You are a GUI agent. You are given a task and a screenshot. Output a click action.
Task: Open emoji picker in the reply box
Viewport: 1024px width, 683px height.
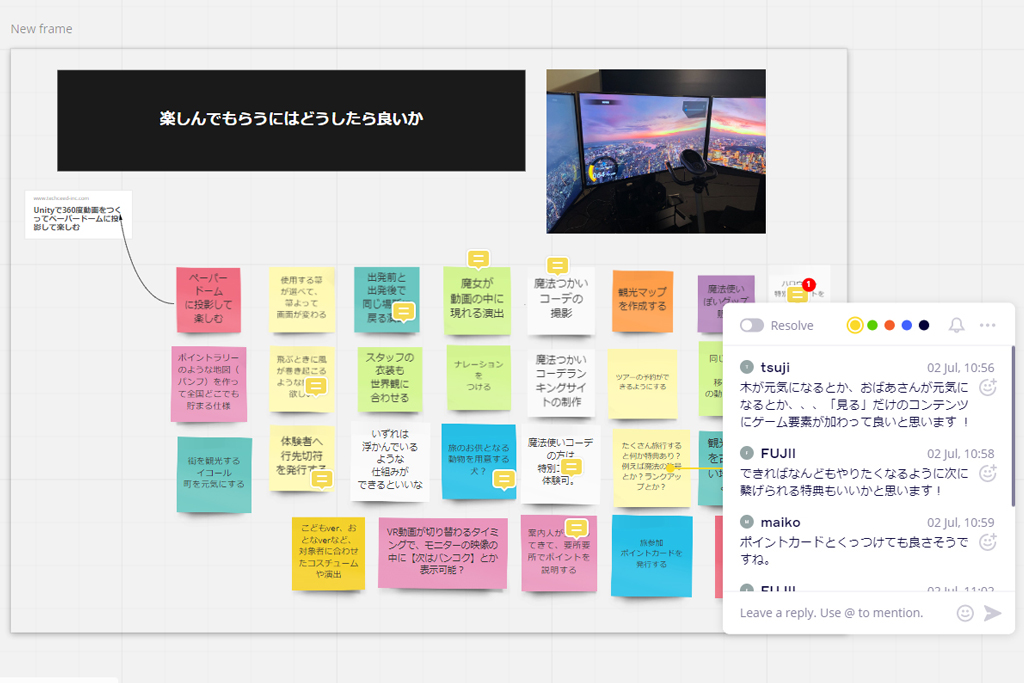tap(965, 612)
